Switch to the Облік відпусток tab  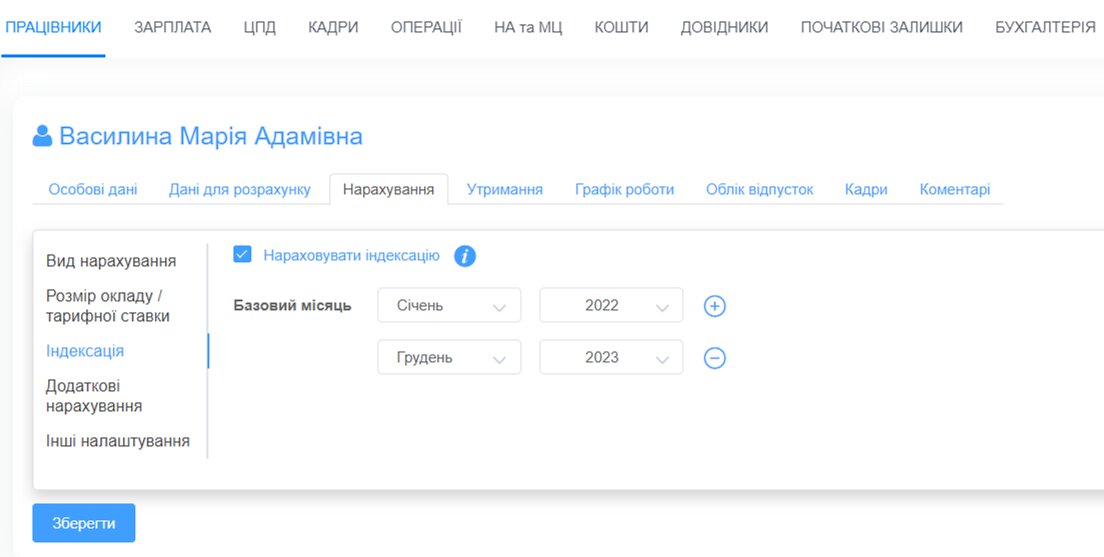[x=760, y=189]
